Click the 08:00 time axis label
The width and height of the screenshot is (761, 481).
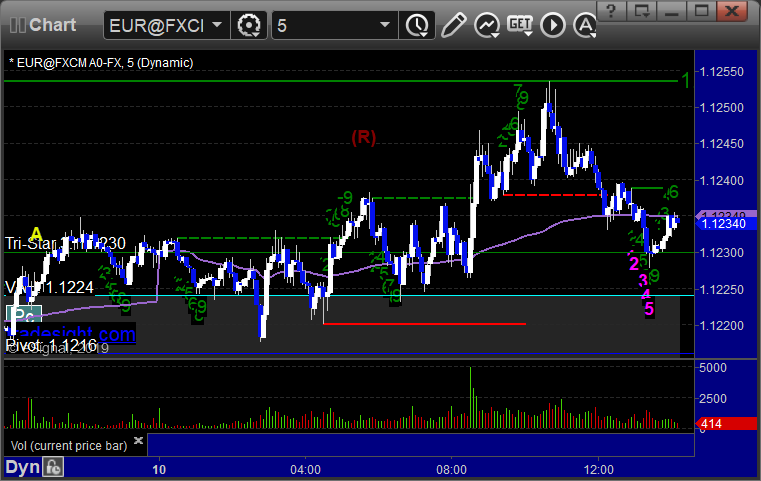point(451,470)
